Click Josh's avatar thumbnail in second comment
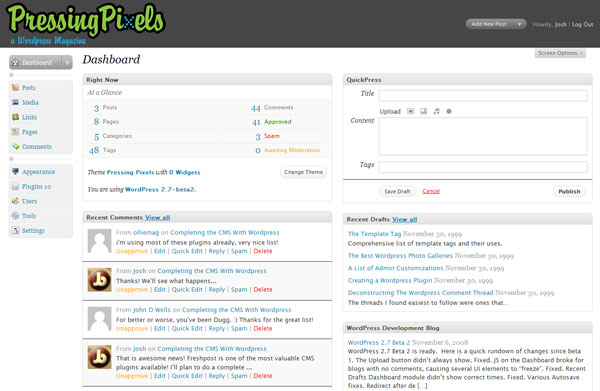This screenshot has height=391, width=600. coord(99,280)
